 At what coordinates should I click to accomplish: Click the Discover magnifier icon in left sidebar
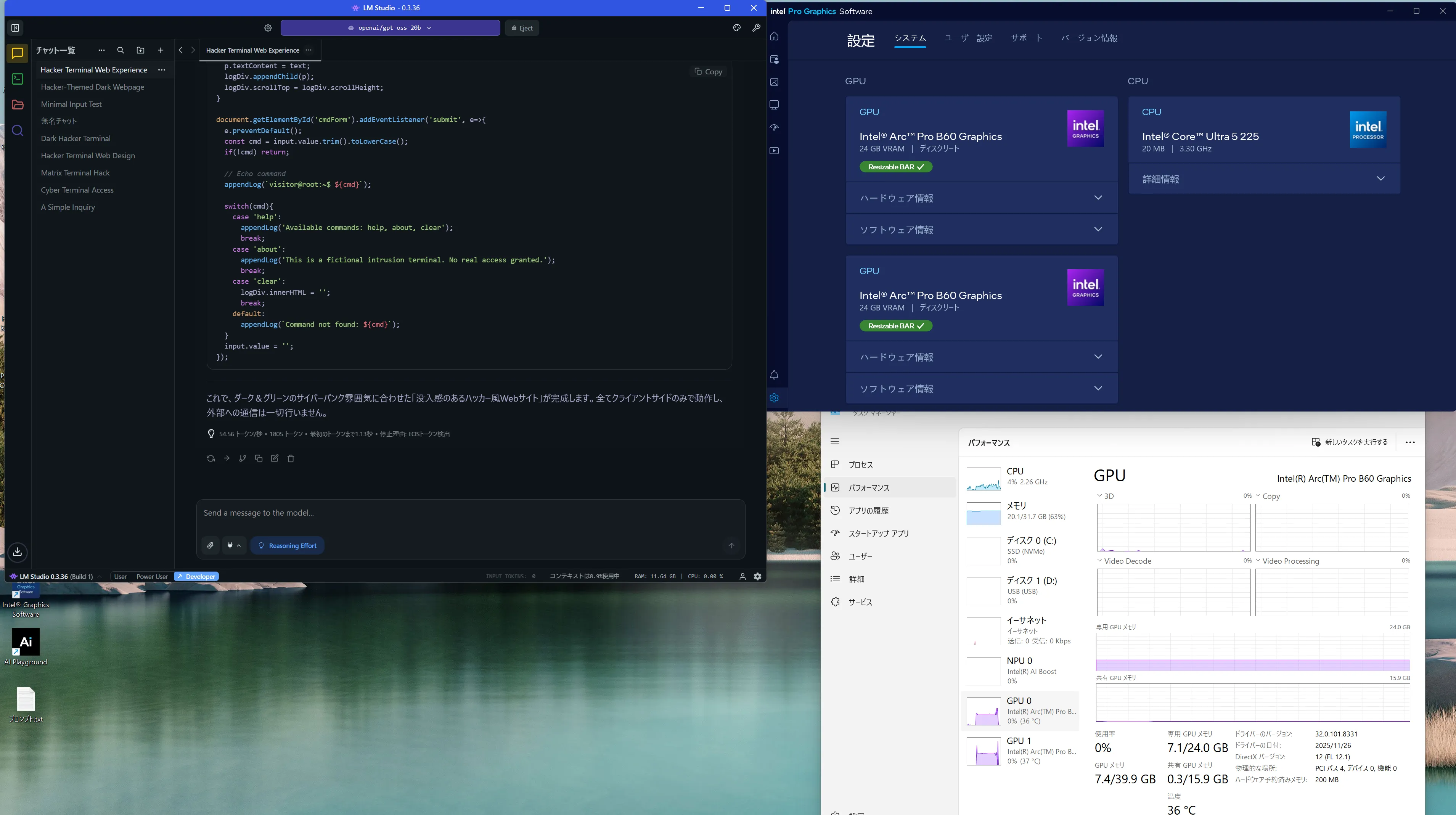click(18, 130)
